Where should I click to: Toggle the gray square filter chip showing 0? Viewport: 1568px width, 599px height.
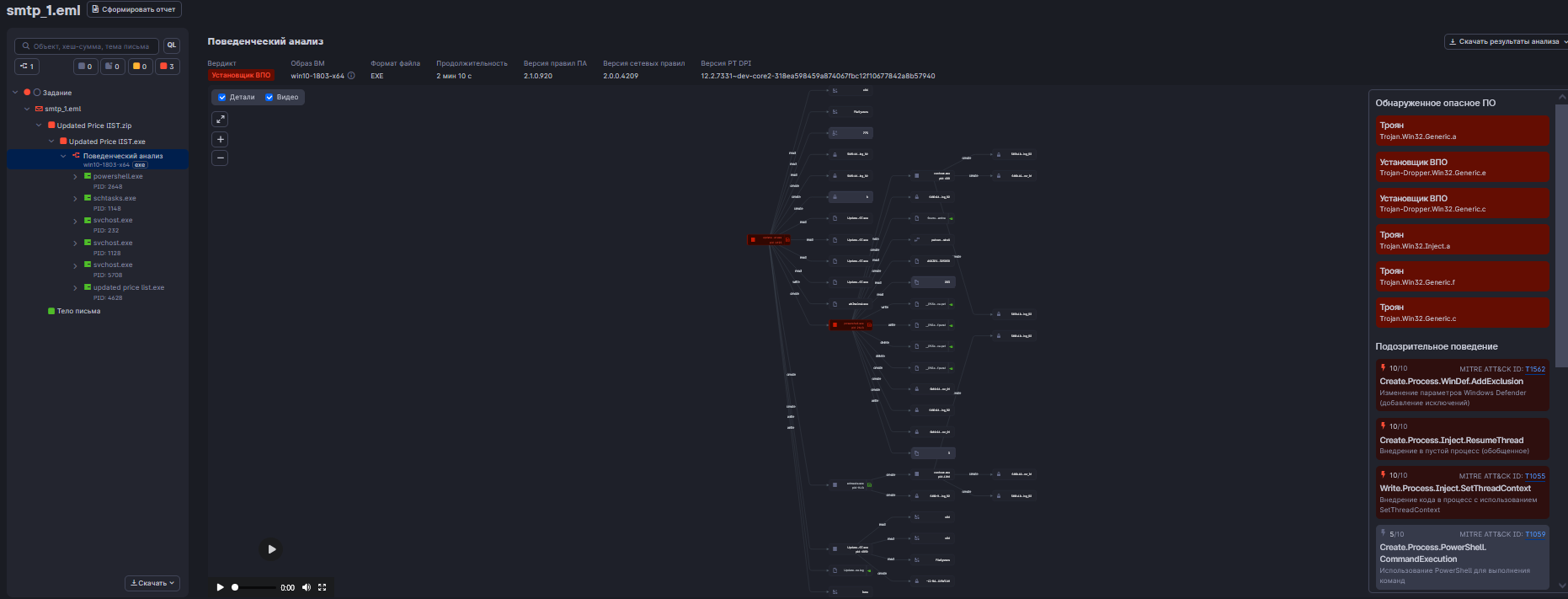point(85,66)
